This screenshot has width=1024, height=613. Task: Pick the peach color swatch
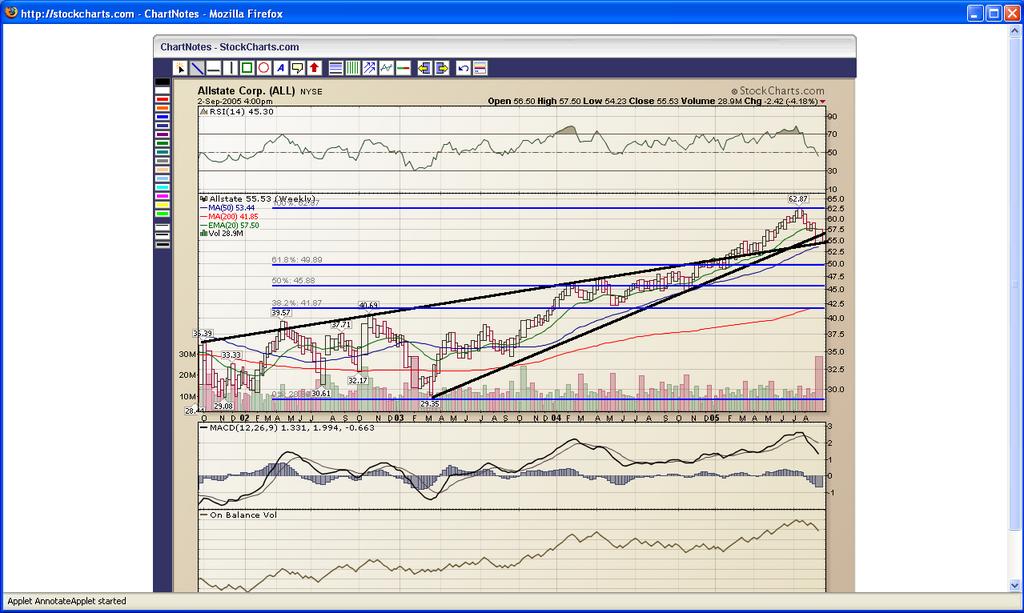[163, 170]
